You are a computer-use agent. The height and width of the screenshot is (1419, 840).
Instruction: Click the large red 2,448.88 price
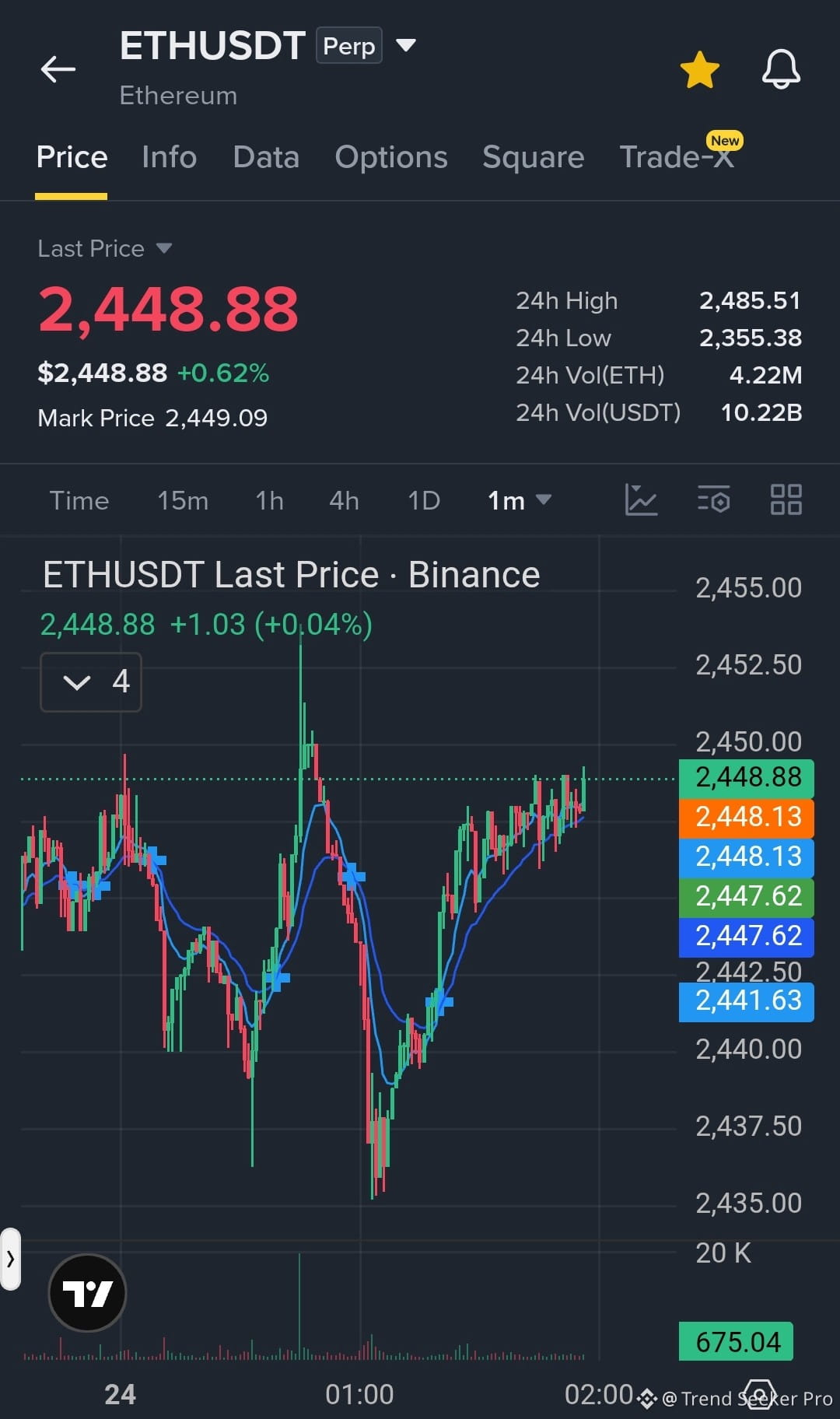coord(168,310)
